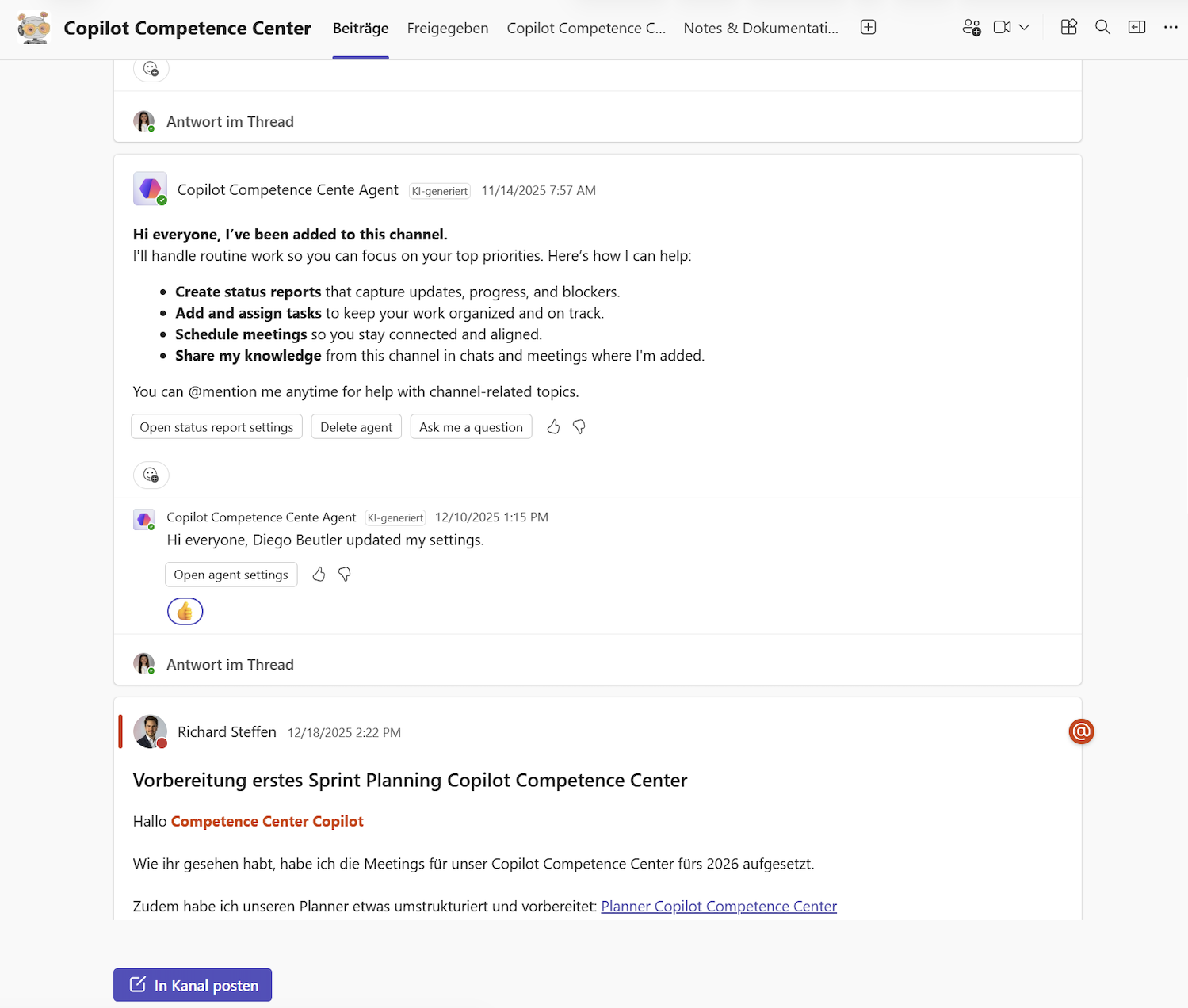Viewport: 1188px width, 1008px height.
Task: Open the side pane via header icon
Action: coord(1136,27)
